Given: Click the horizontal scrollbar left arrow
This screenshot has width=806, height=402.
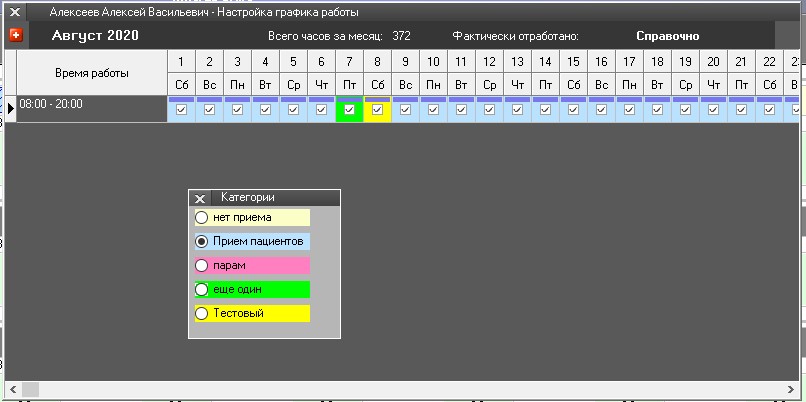Looking at the screenshot, I should pos(12,387).
